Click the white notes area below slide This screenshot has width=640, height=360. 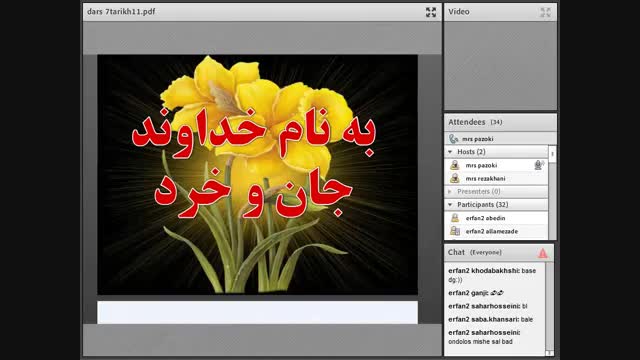click(x=258, y=313)
